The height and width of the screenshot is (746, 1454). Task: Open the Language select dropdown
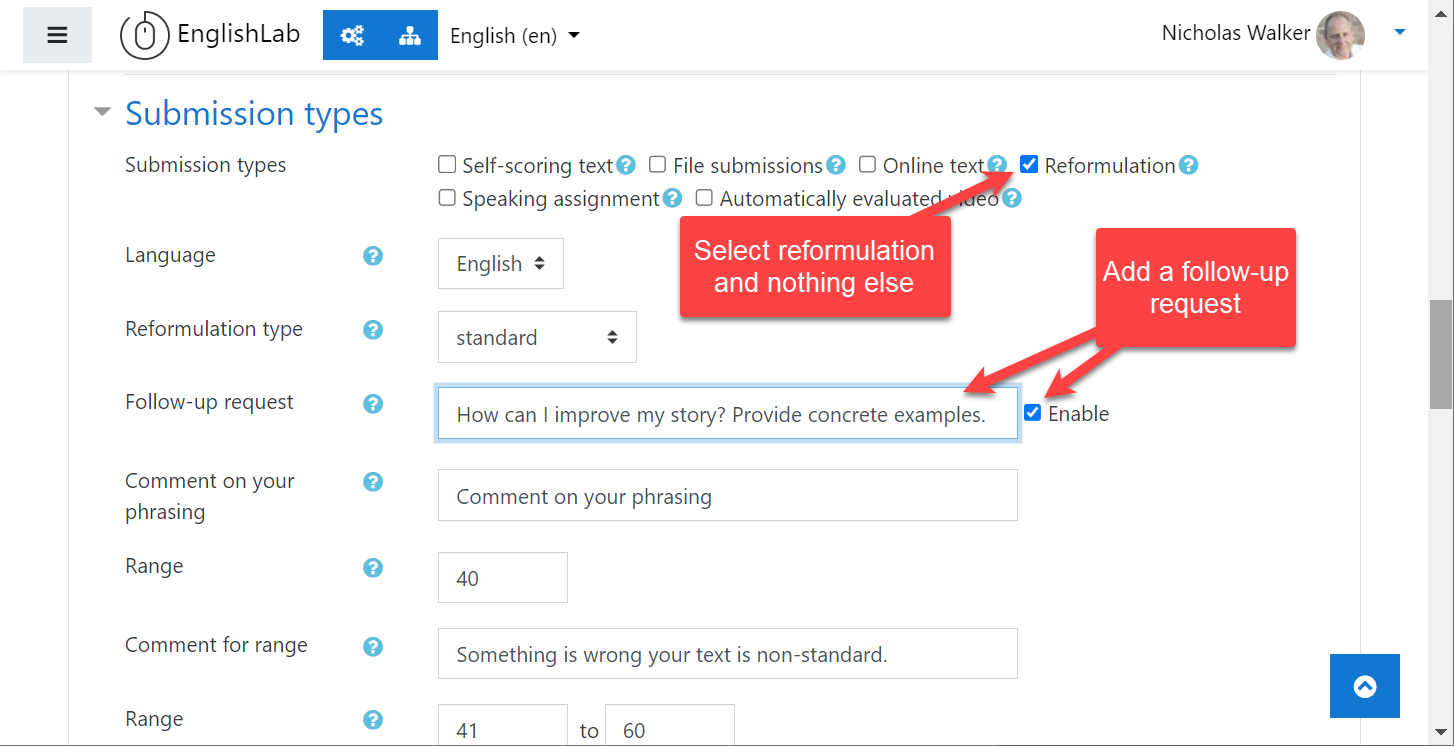[x=501, y=263]
